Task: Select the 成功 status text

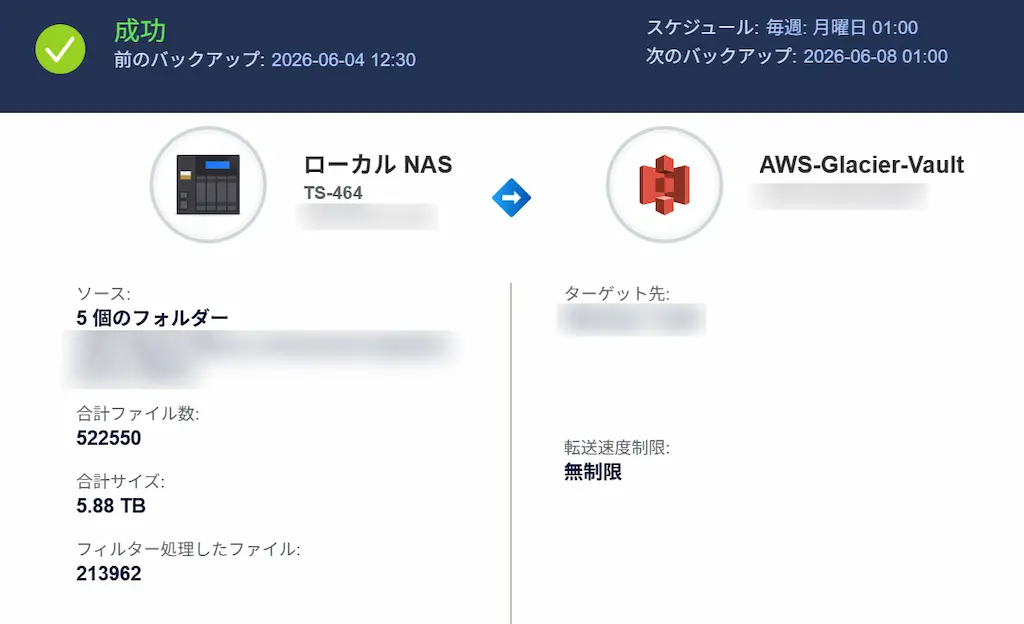Action: click(x=140, y=31)
